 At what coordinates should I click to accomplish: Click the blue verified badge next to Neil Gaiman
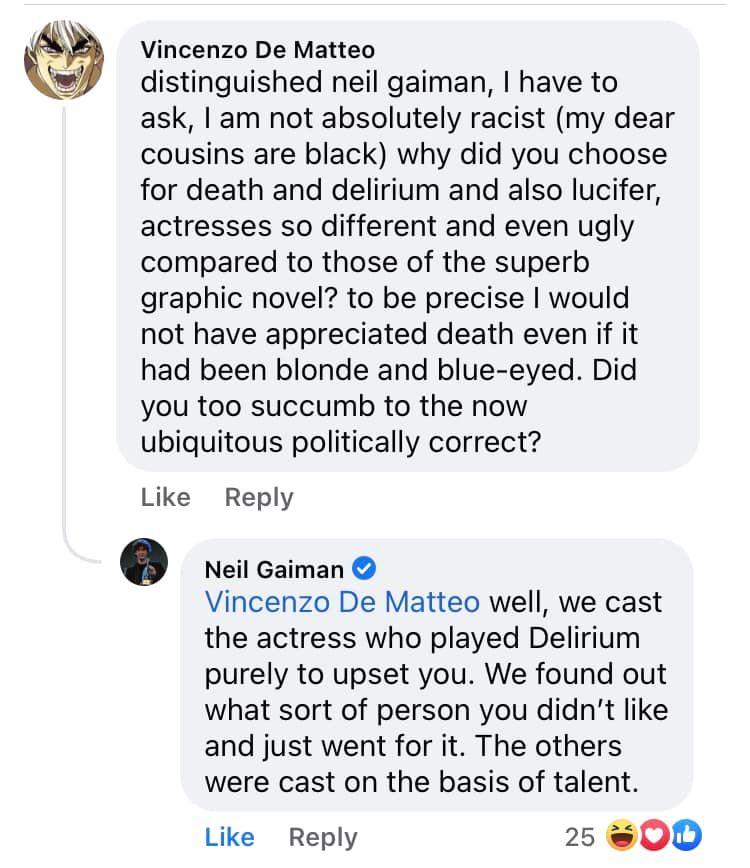[365, 568]
